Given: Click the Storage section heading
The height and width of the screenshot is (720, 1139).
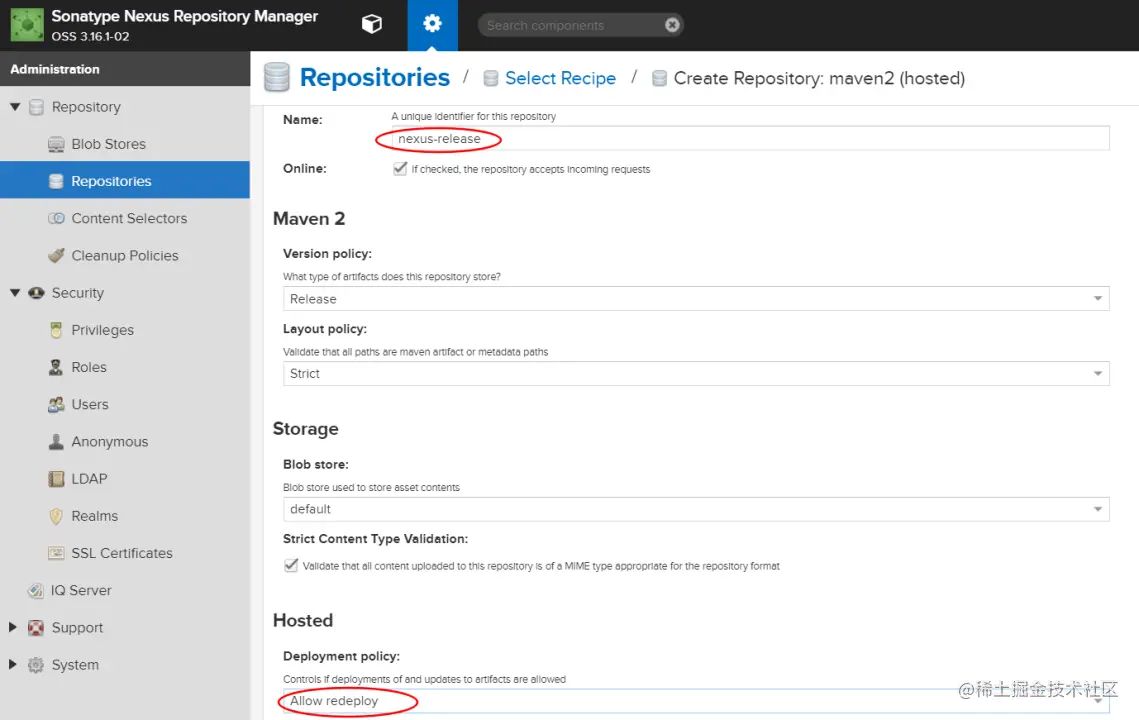Looking at the screenshot, I should 305,429.
